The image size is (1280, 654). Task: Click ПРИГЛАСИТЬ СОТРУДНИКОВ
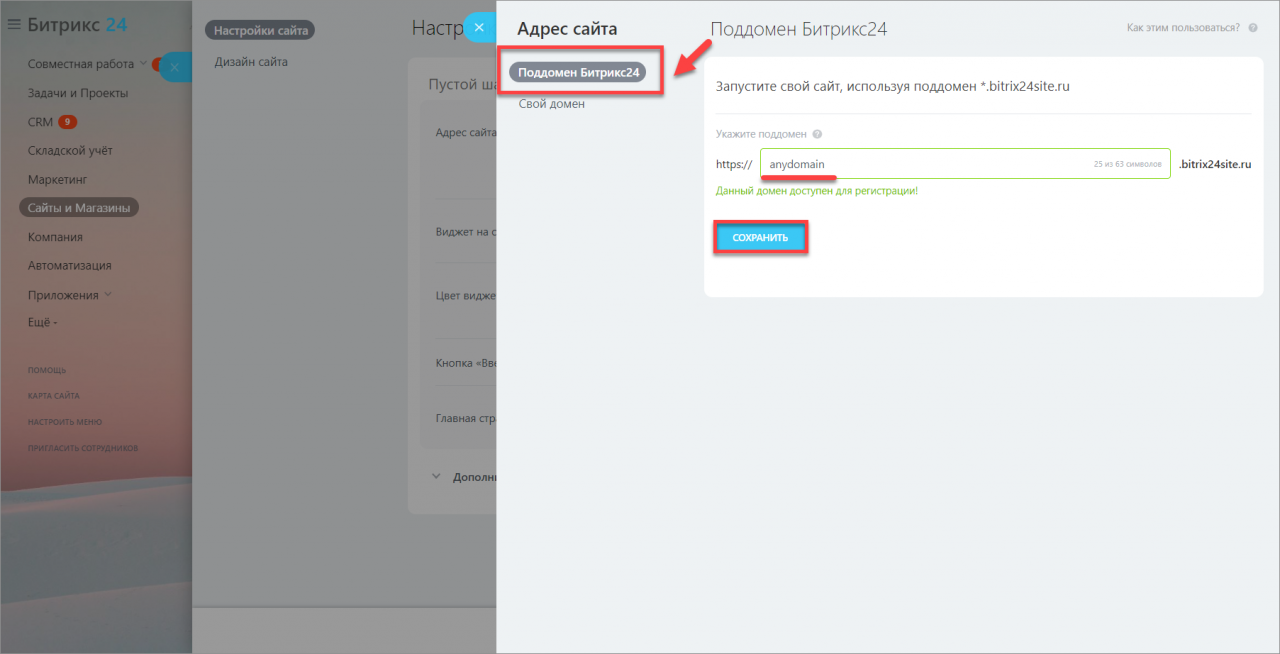(x=83, y=448)
